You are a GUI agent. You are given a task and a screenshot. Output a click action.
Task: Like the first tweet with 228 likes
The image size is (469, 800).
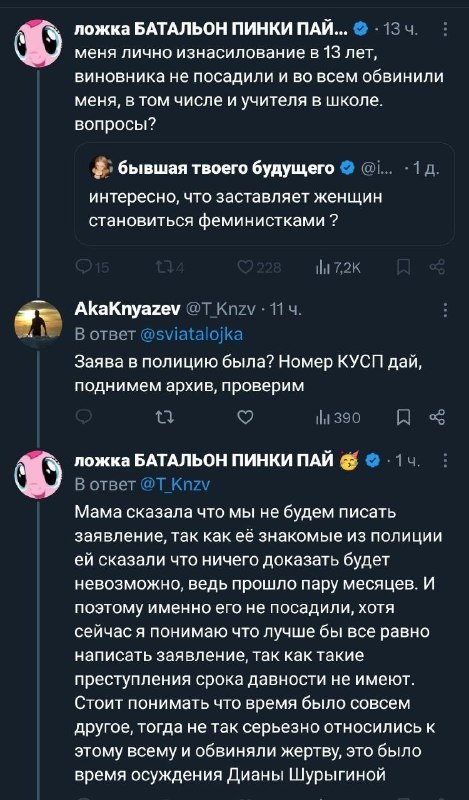pyautogui.click(x=260, y=267)
